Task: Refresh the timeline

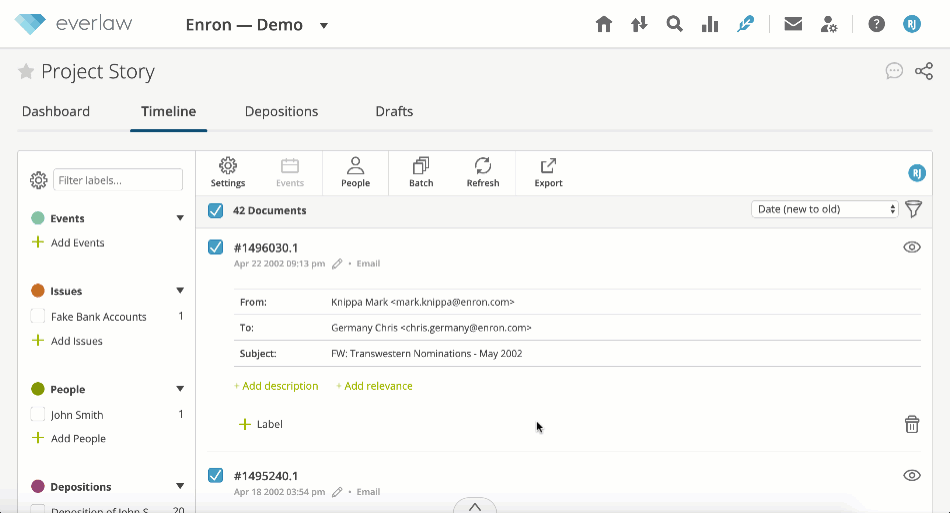Action: point(483,173)
